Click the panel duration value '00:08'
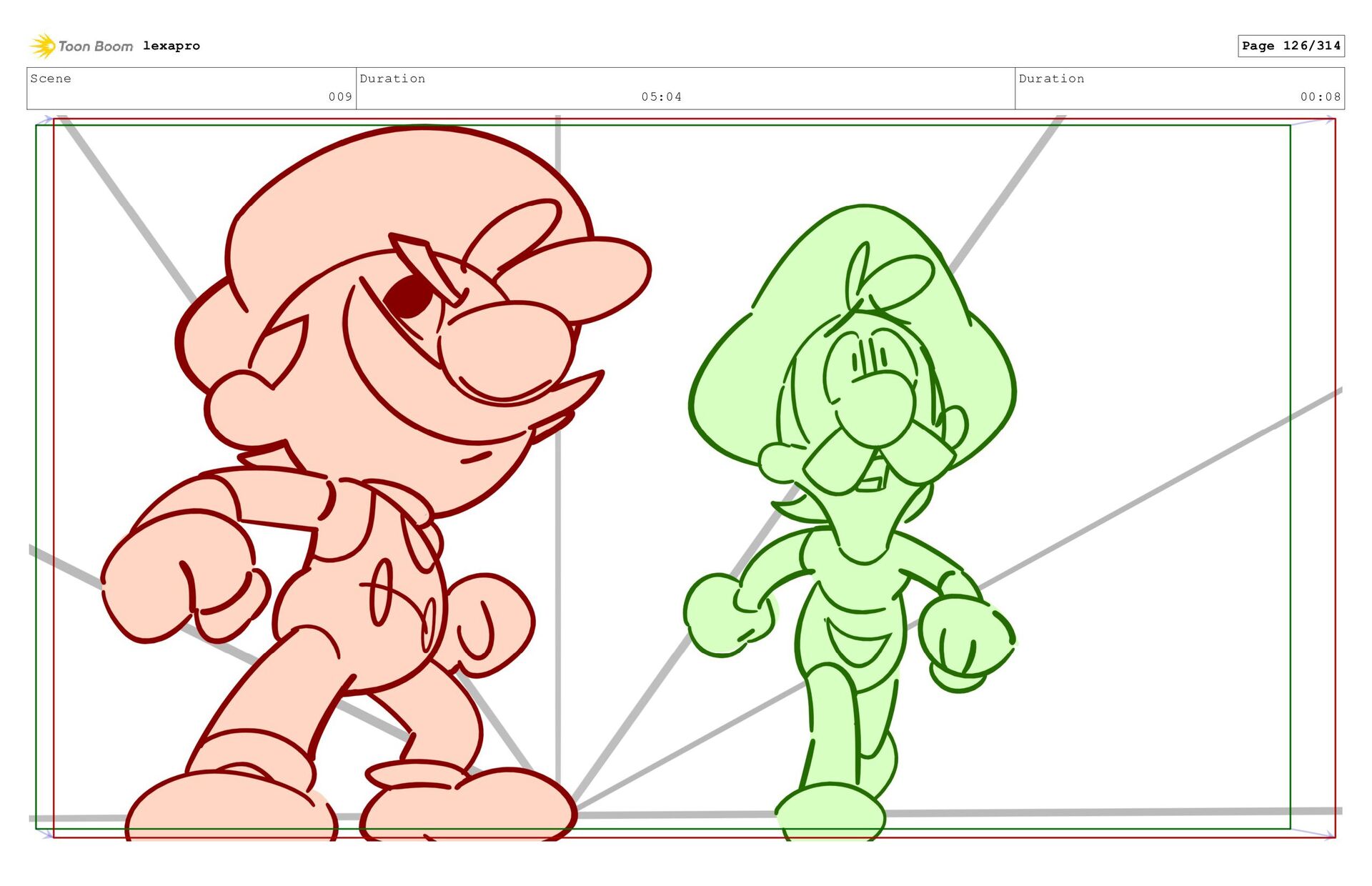 point(1321,96)
